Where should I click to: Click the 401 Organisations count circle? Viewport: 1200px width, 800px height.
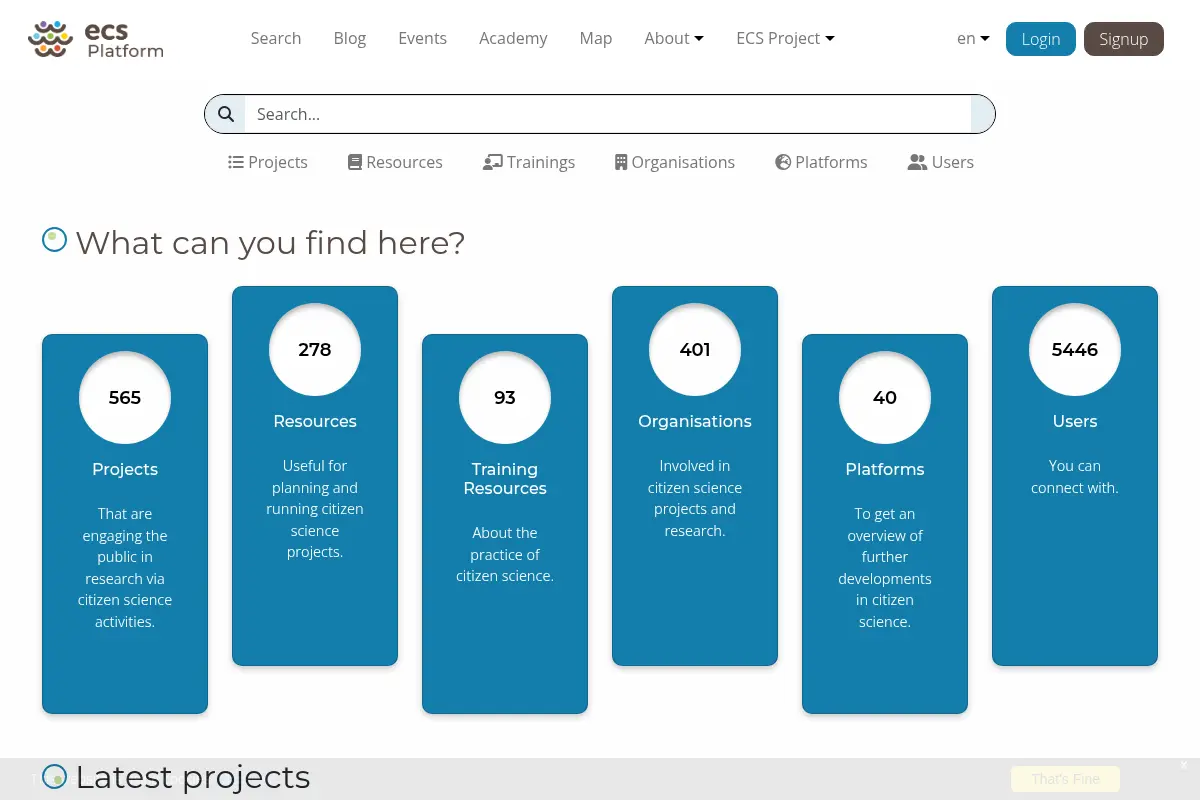point(695,350)
